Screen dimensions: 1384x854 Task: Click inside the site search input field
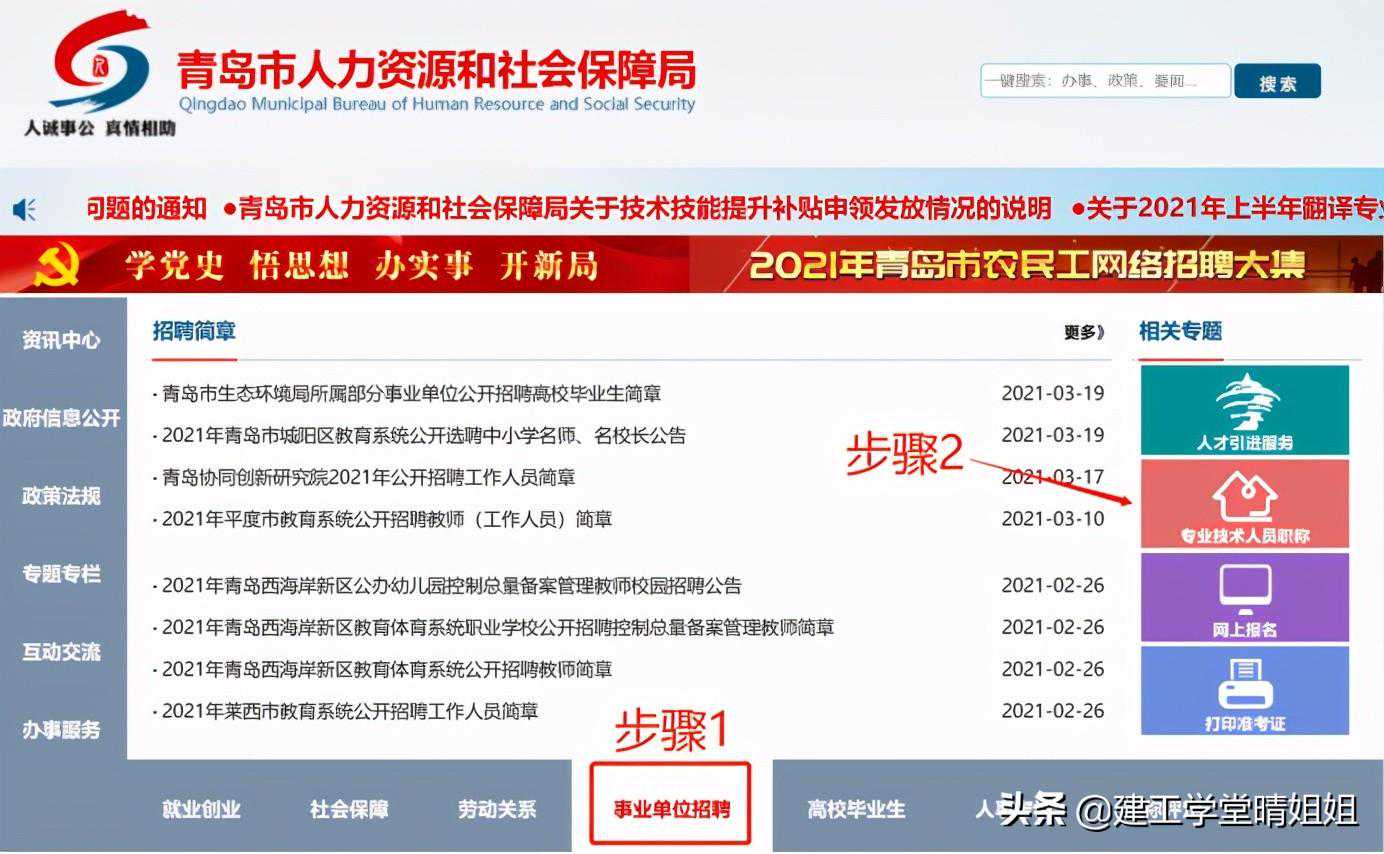coord(1104,82)
